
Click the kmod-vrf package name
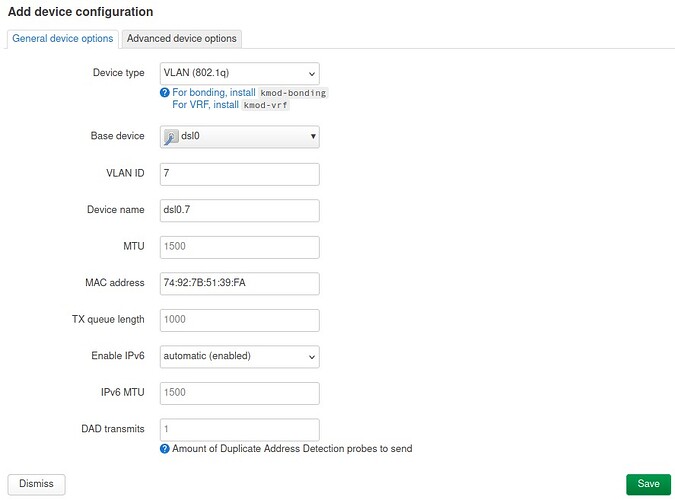[265, 105]
